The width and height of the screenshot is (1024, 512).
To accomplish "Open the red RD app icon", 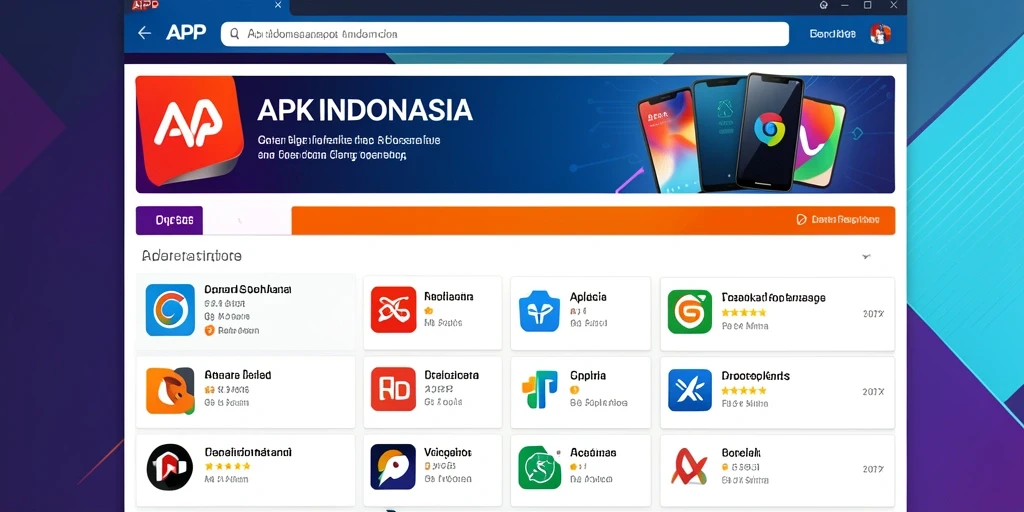I will pyautogui.click(x=393, y=389).
